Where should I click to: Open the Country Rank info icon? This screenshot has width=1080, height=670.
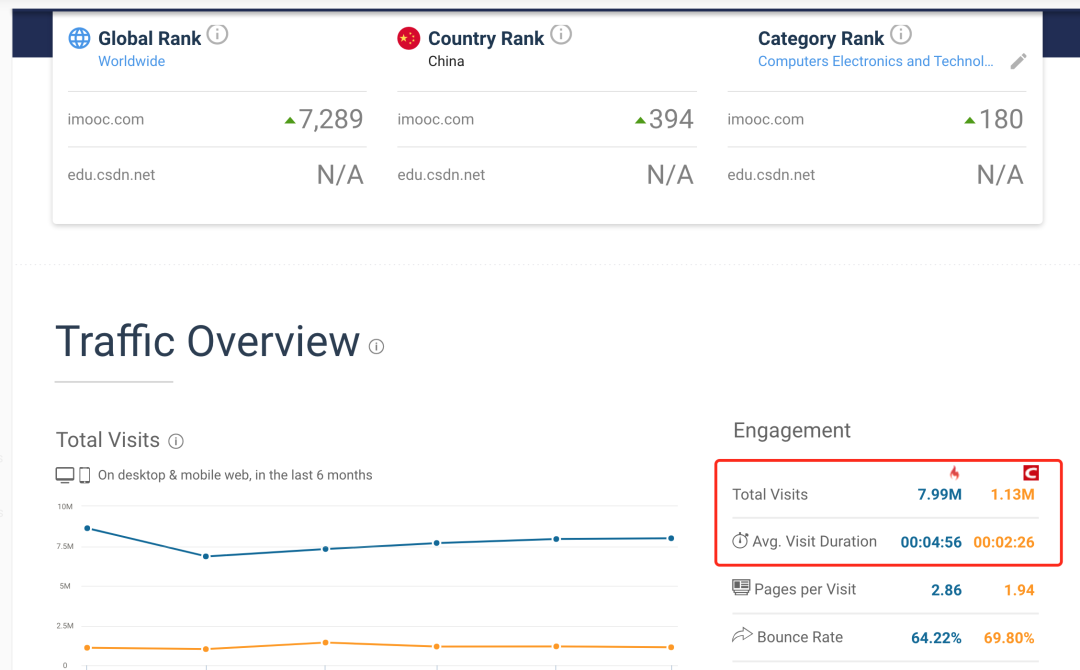click(x=561, y=34)
